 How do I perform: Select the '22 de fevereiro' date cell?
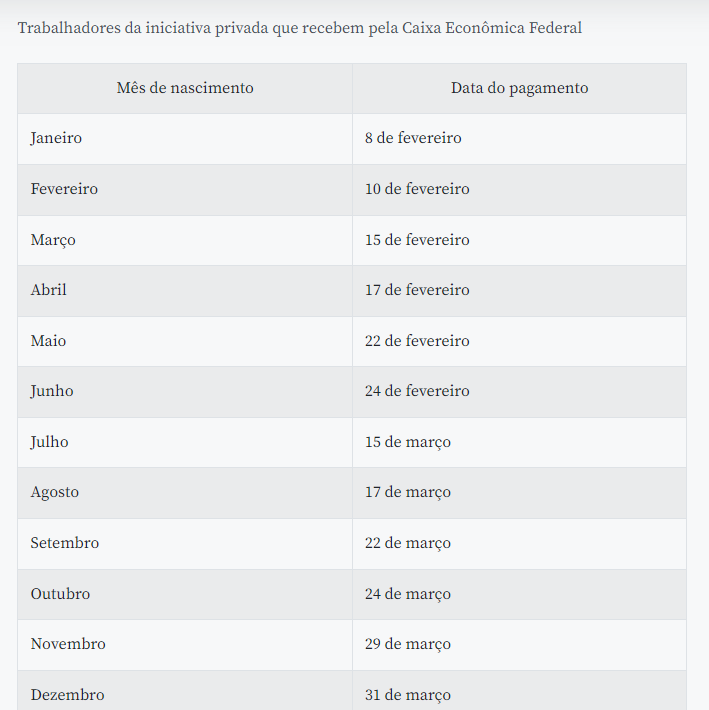click(x=417, y=341)
